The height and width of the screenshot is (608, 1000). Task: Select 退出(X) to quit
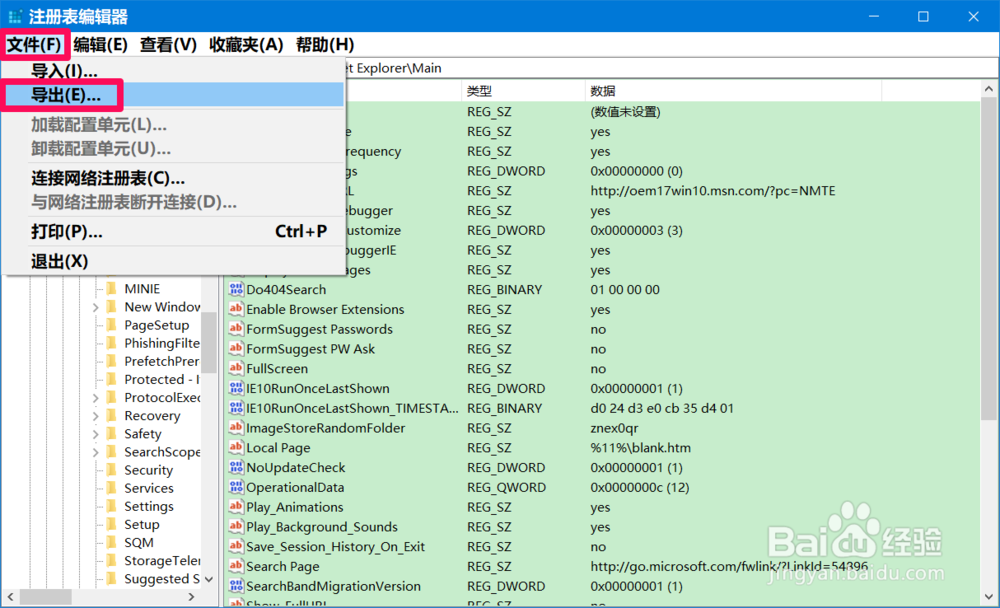tap(173, 261)
